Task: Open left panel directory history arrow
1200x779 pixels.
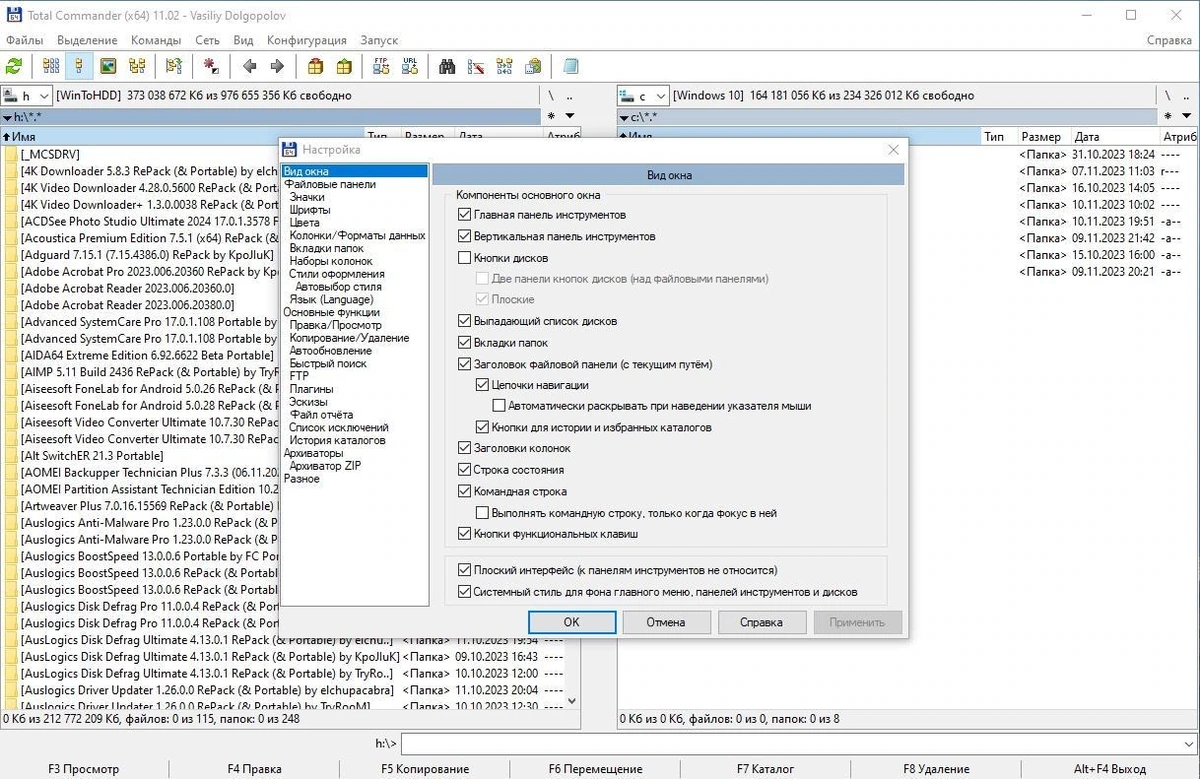Action: click(x=570, y=117)
